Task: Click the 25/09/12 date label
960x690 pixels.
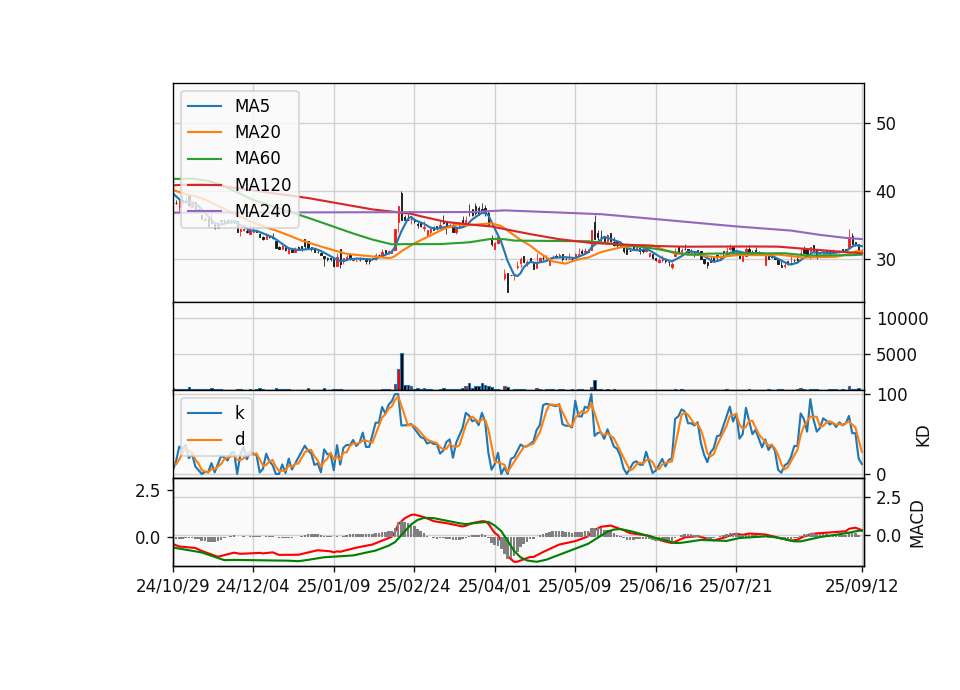Action: 862,587
